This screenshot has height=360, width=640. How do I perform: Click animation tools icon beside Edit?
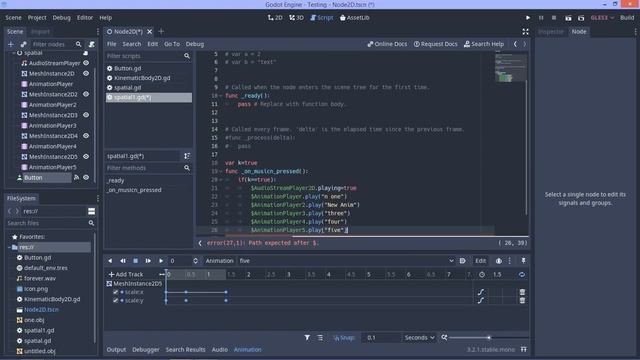(499, 261)
